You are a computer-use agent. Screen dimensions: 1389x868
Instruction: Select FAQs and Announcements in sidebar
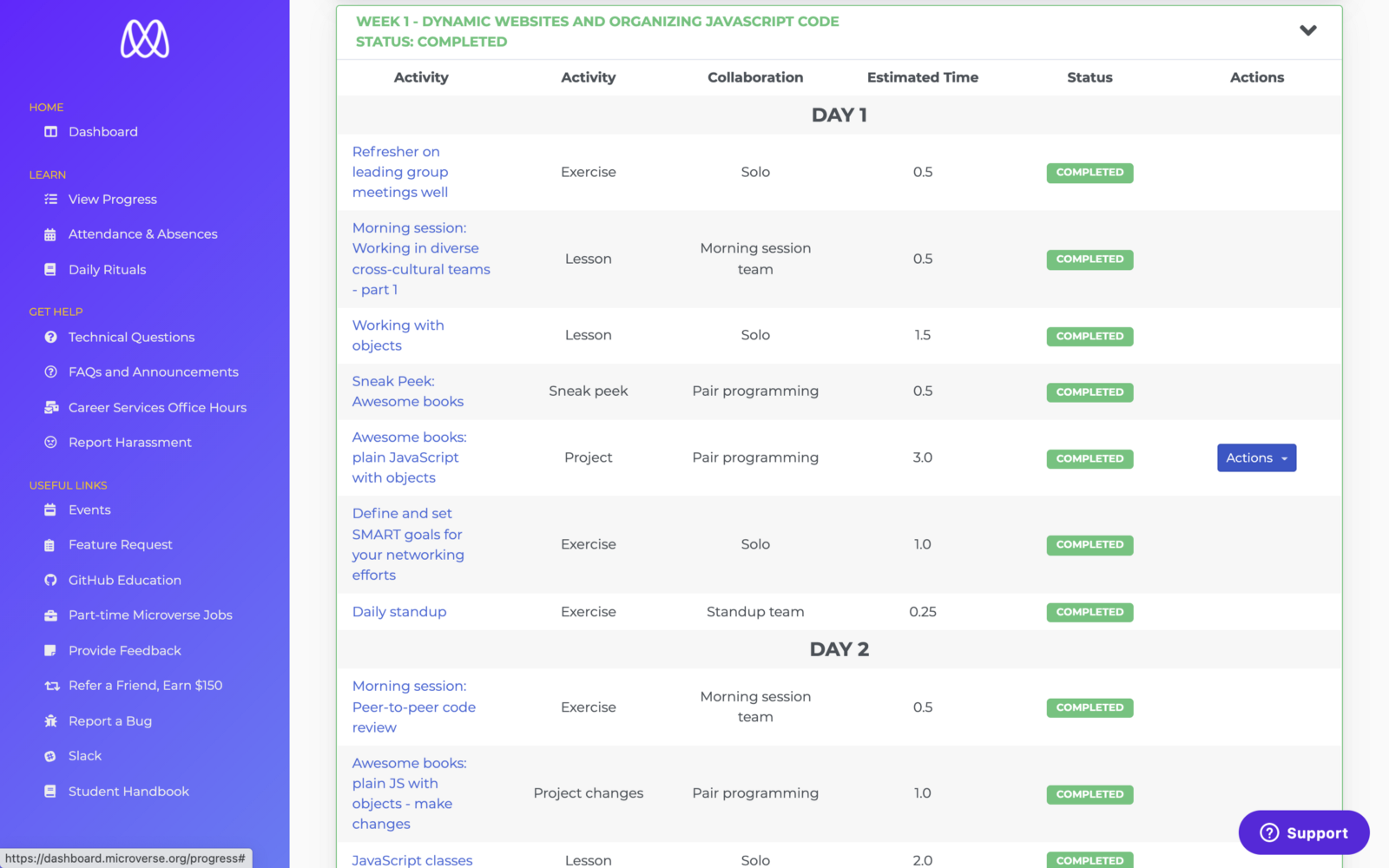[153, 372]
